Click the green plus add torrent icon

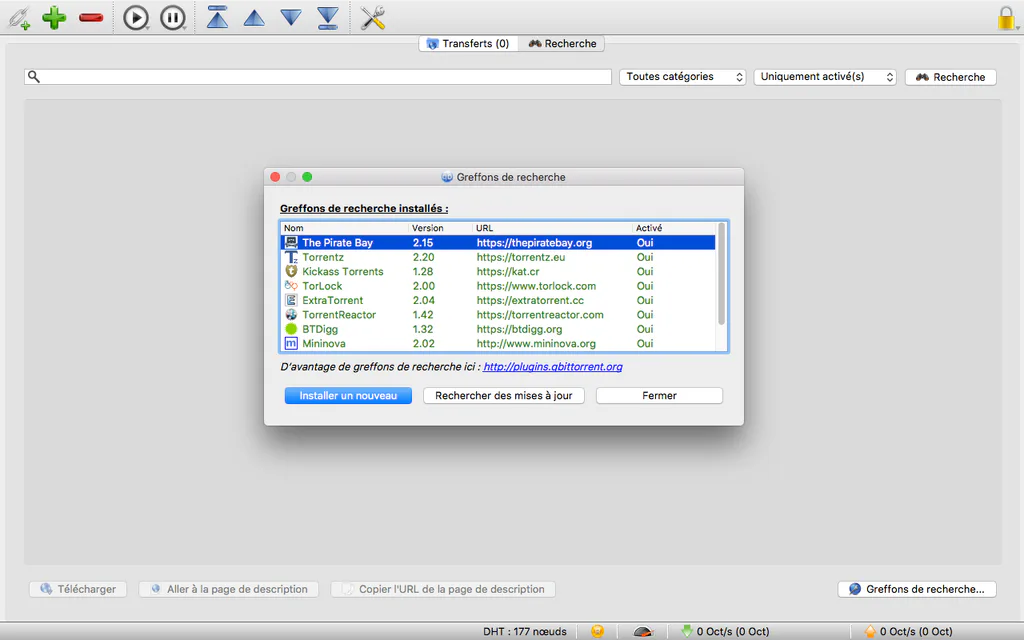pos(54,18)
